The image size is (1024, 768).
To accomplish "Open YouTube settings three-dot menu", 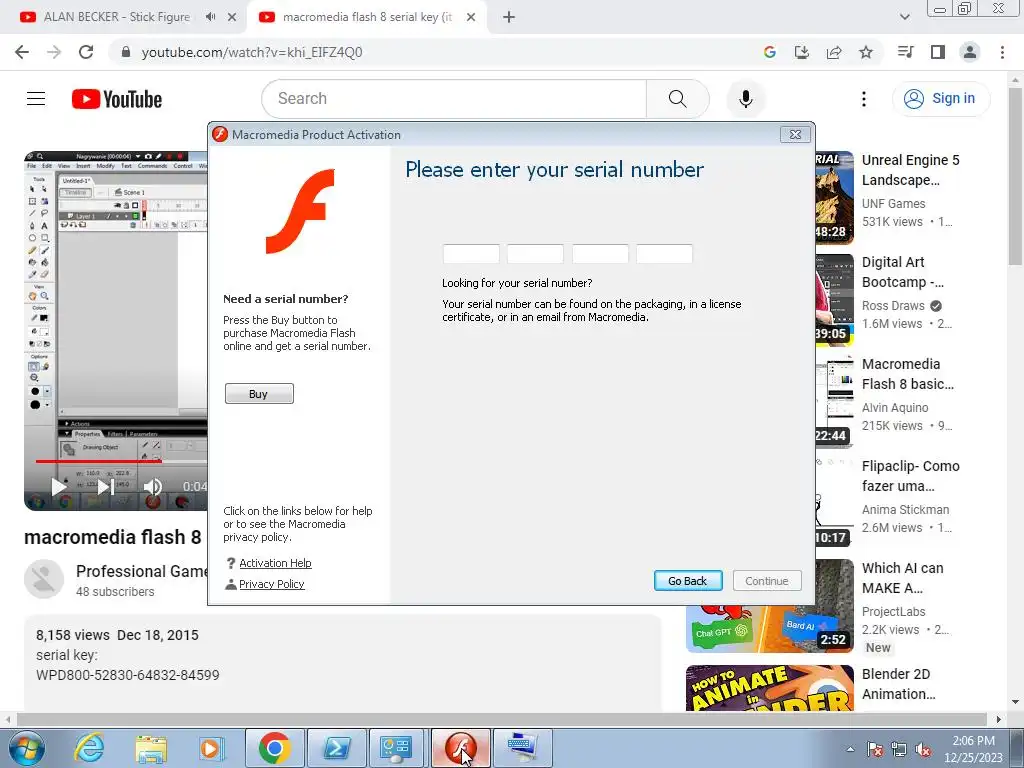I will (x=863, y=99).
